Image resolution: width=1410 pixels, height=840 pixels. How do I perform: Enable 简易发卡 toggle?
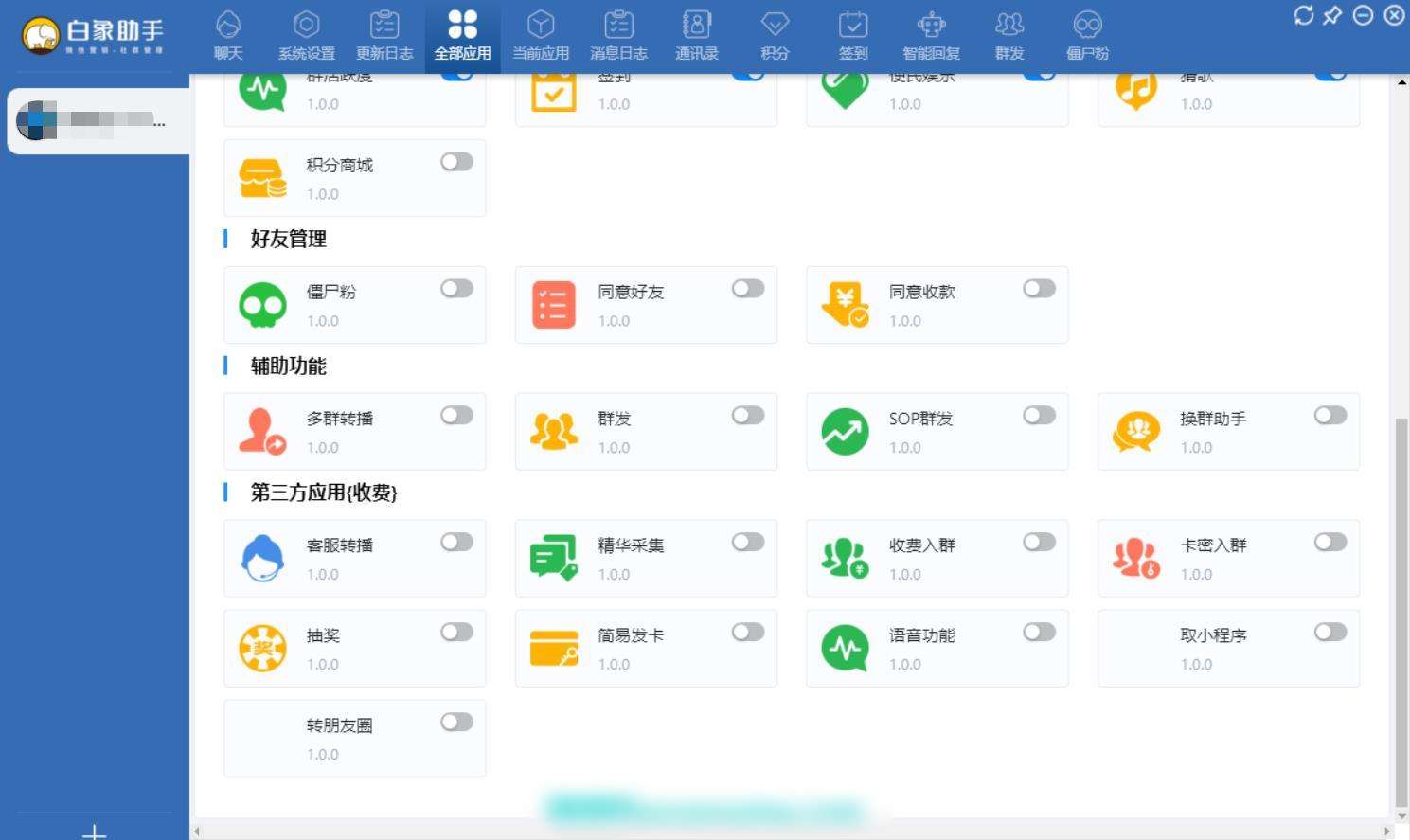point(748,633)
